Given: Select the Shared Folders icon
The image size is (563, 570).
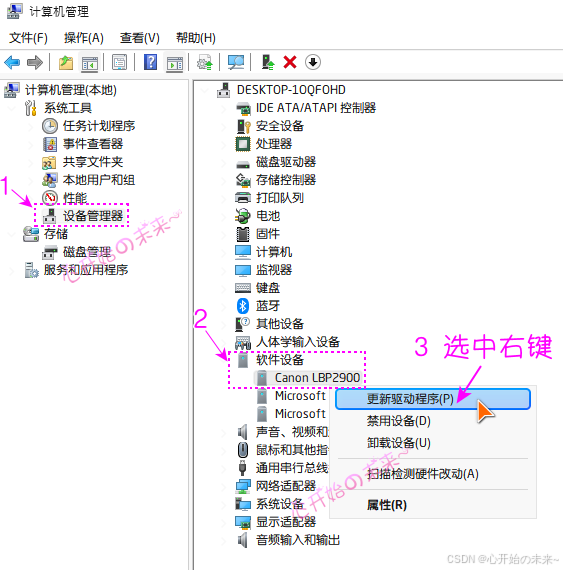Looking at the screenshot, I should (x=49, y=162).
